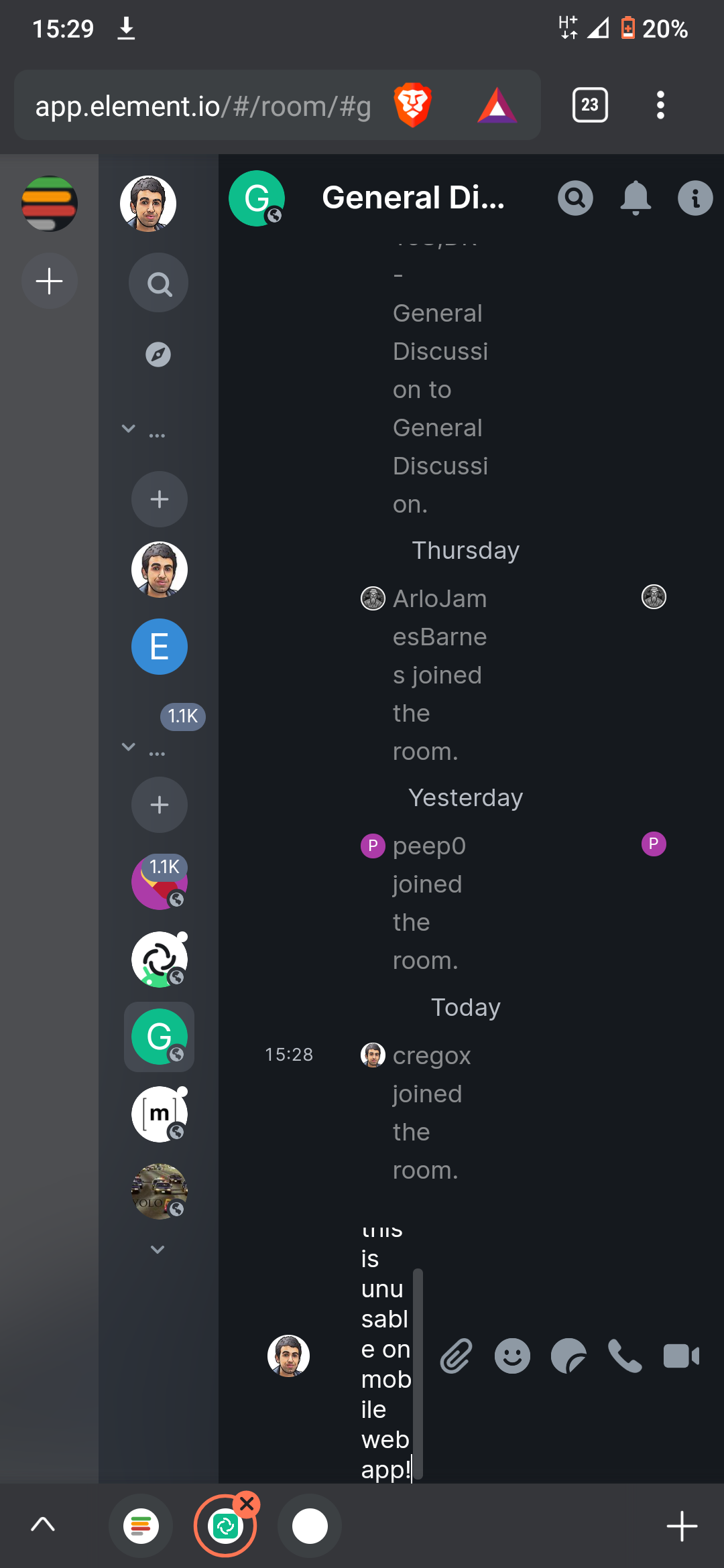
Task: Open the 23 browser tabs switcher
Action: (590, 105)
